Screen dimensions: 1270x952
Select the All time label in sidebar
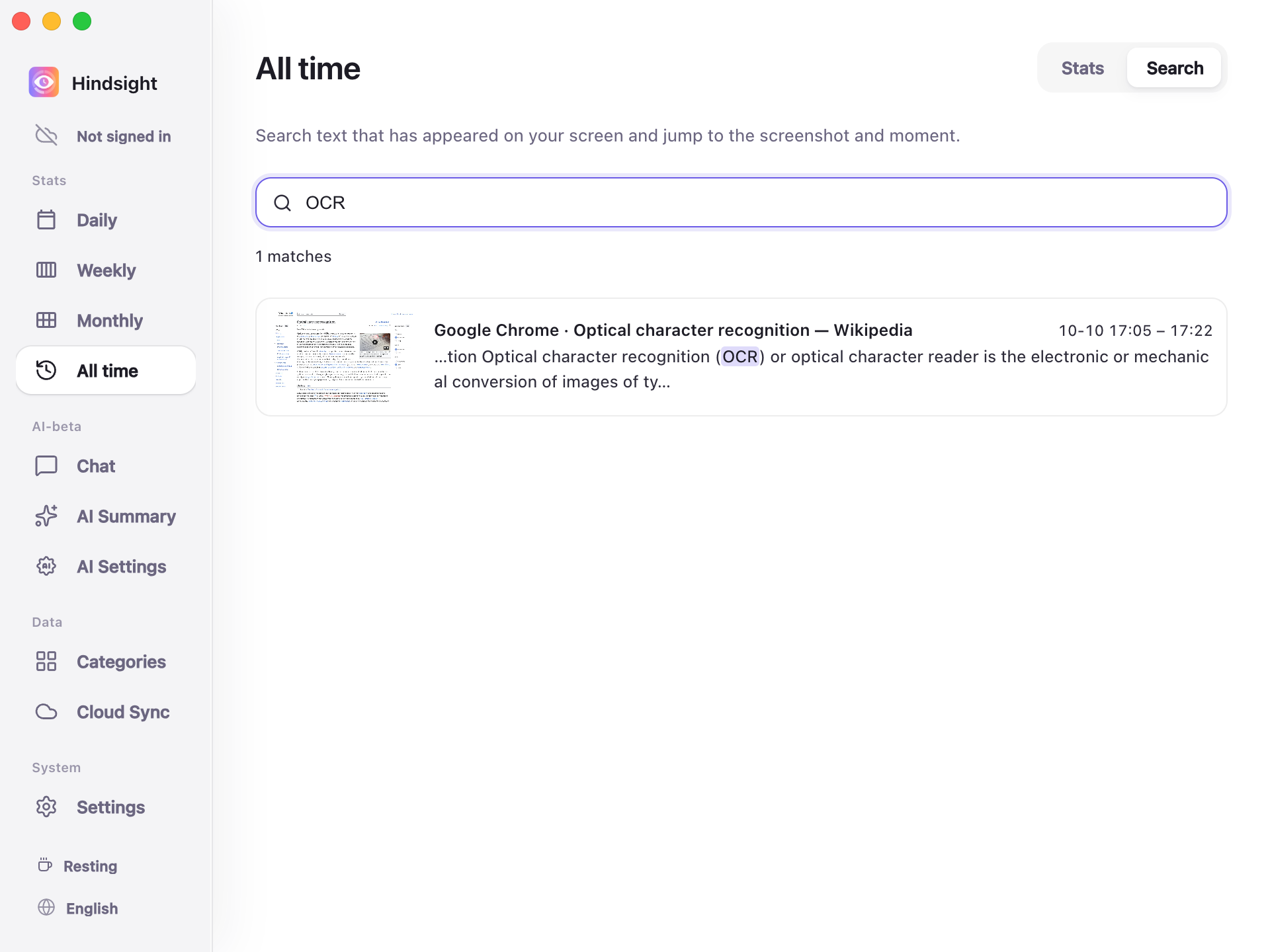(x=107, y=371)
